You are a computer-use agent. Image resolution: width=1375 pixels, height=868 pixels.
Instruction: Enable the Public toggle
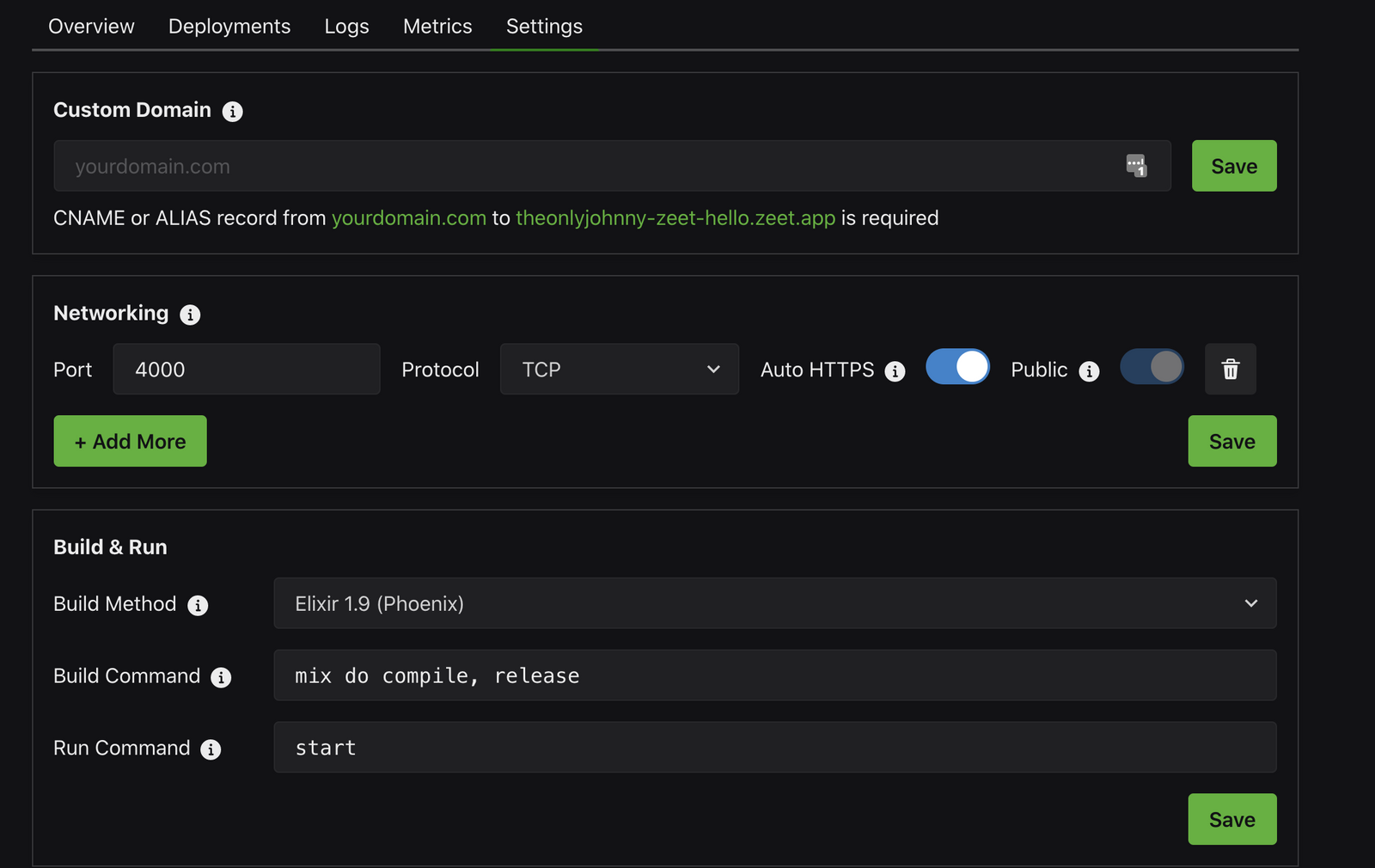click(x=1152, y=367)
